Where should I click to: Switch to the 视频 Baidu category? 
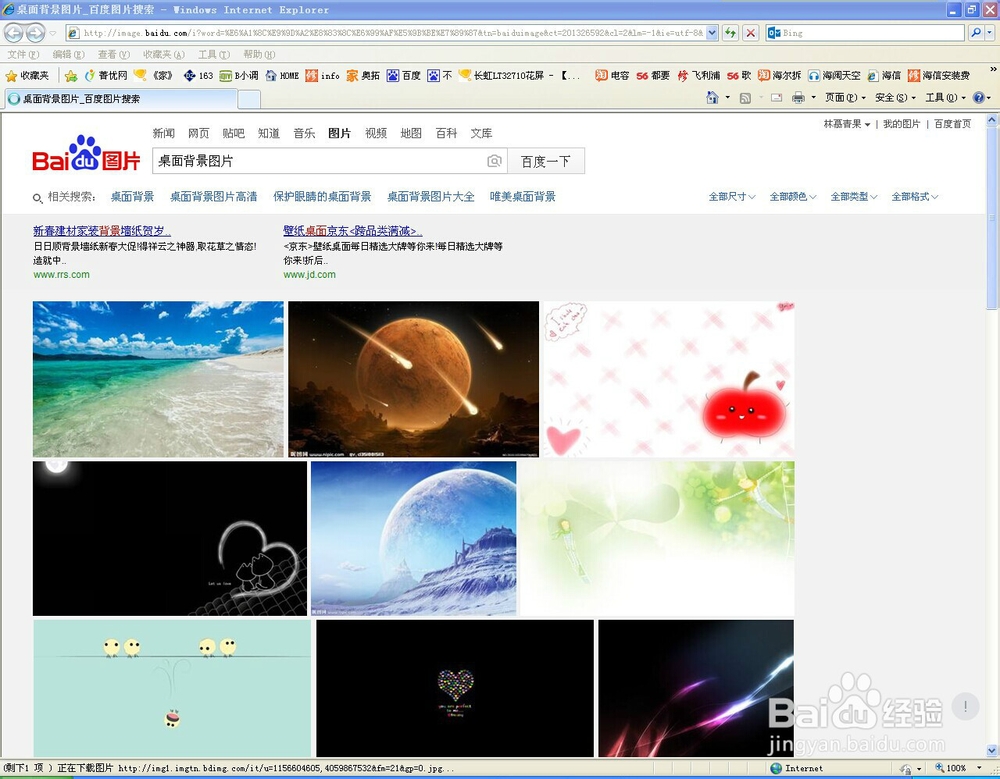376,133
